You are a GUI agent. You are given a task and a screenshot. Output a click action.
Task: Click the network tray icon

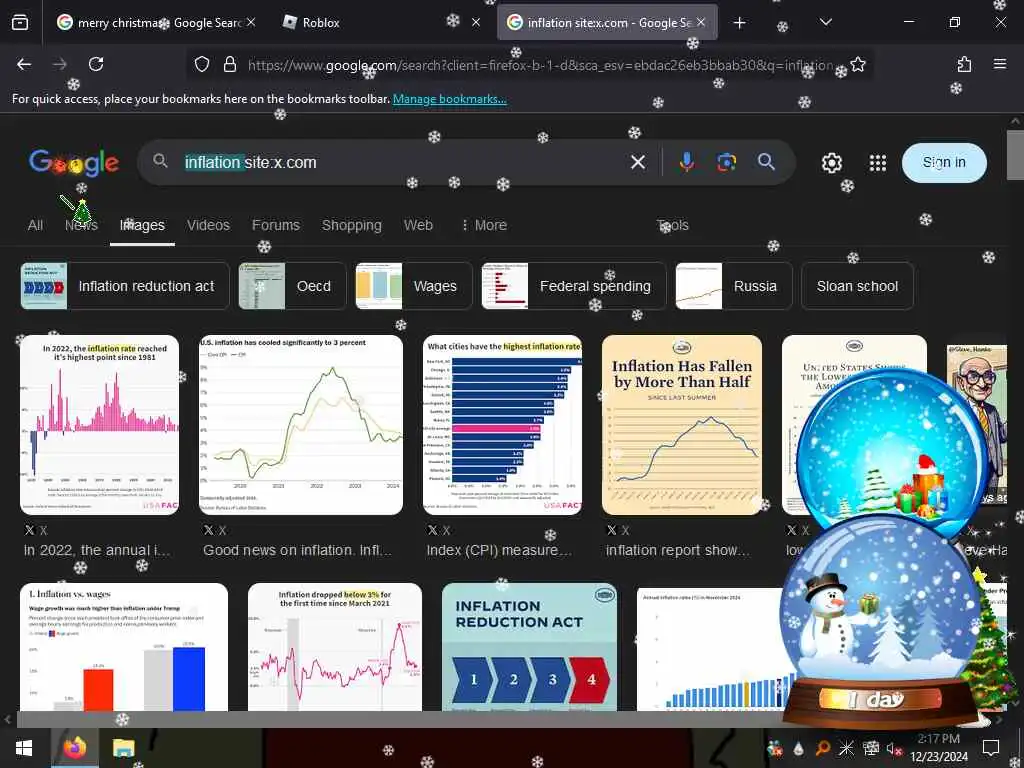(871, 748)
